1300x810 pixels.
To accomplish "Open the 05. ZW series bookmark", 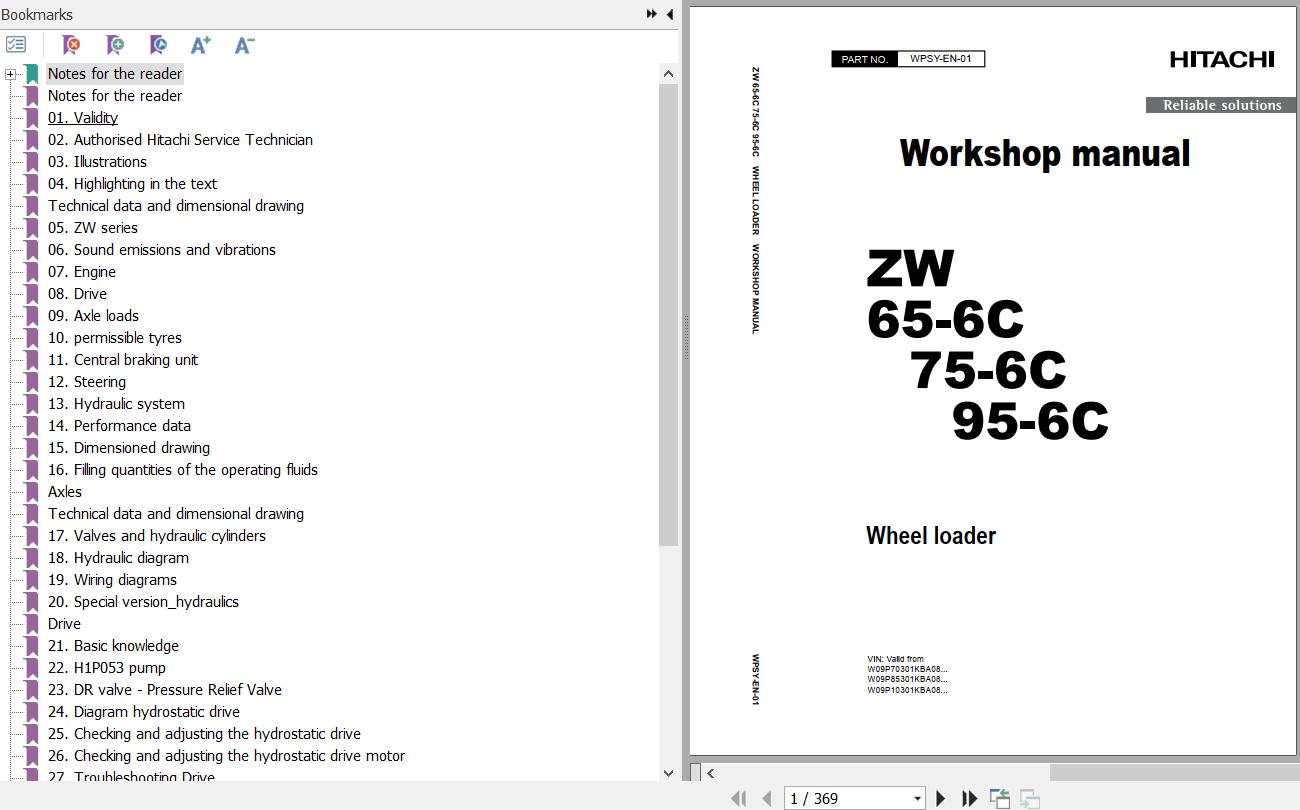I will (93, 228).
